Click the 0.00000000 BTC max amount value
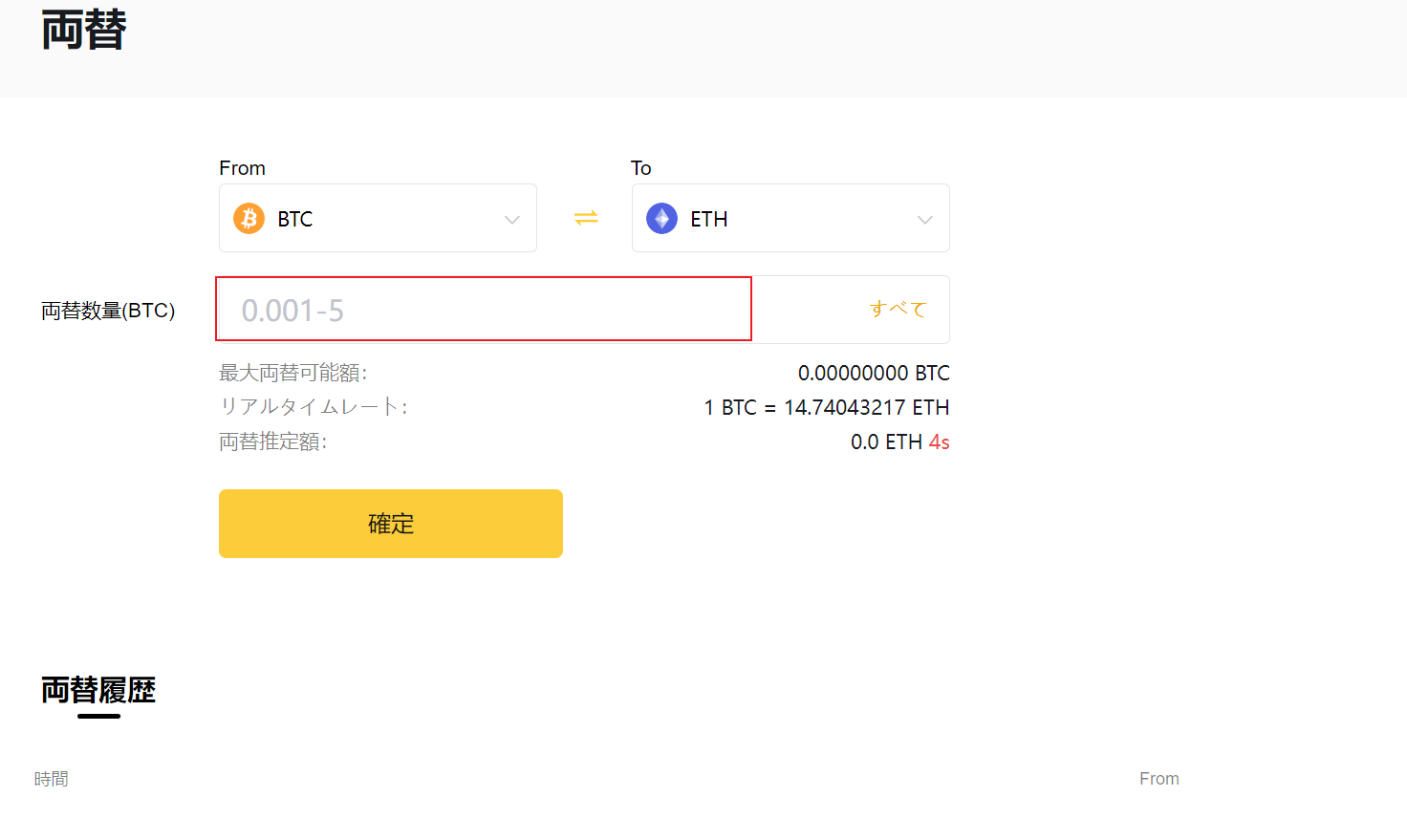 (874, 373)
